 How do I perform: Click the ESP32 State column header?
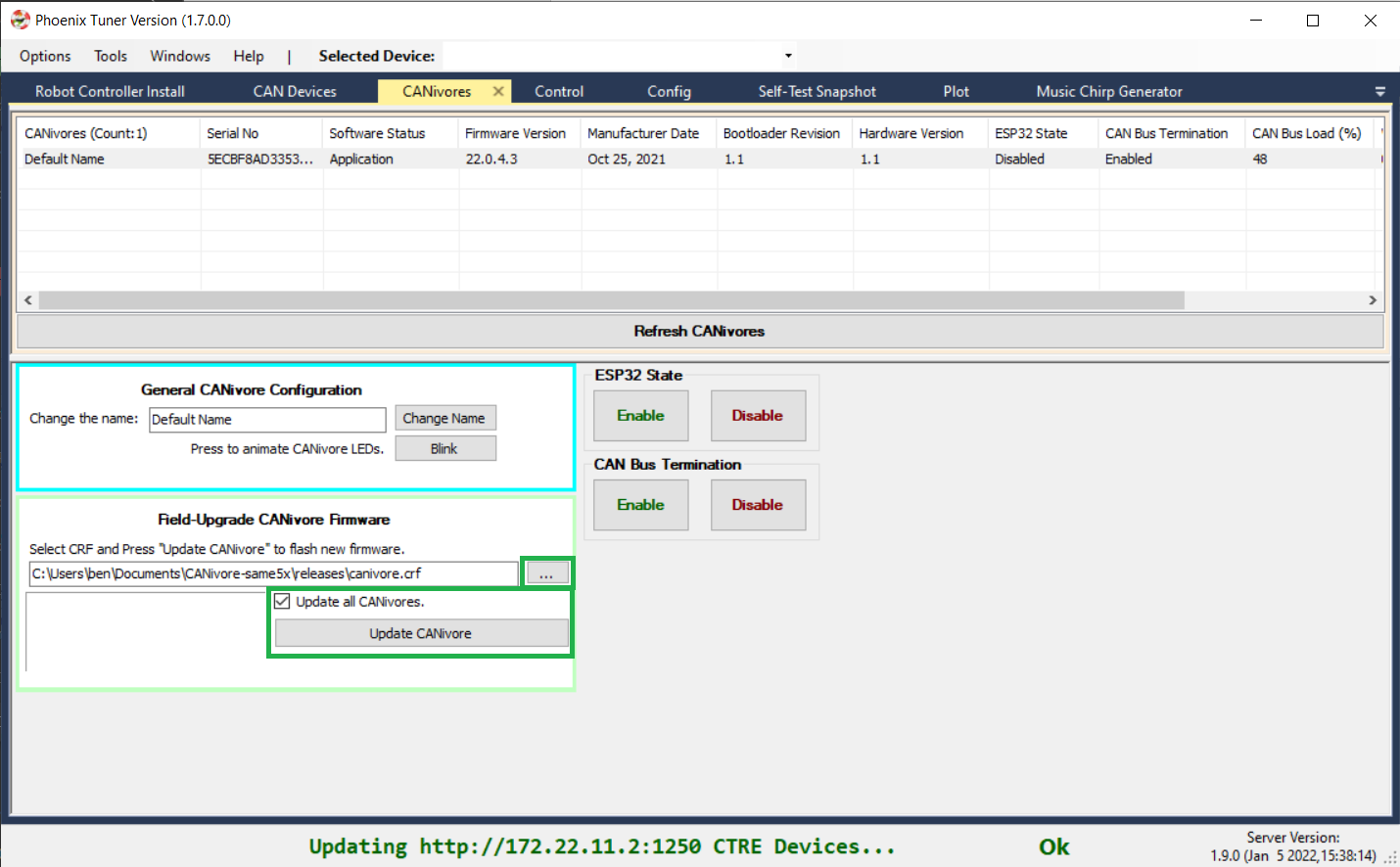(x=1044, y=133)
